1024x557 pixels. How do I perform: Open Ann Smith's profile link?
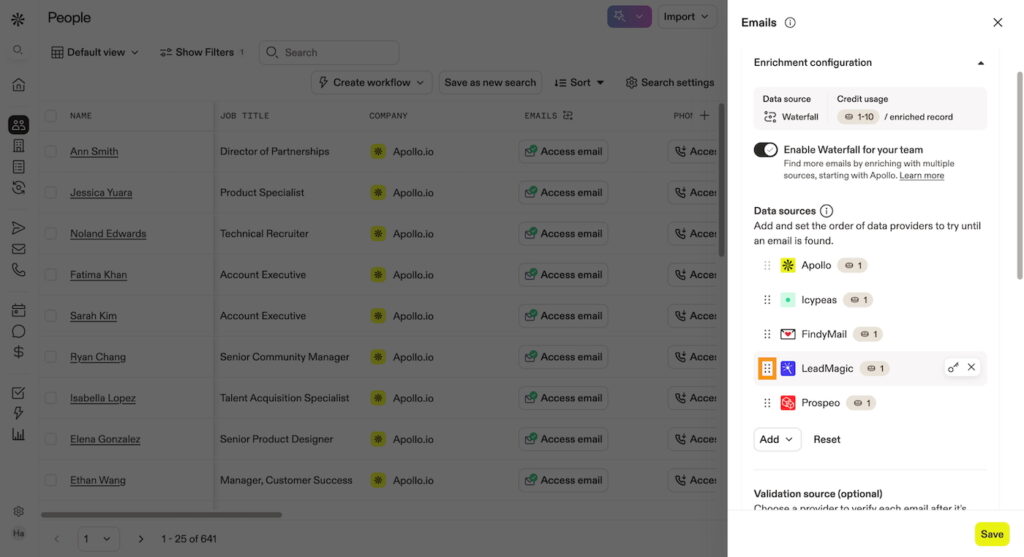coord(94,151)
